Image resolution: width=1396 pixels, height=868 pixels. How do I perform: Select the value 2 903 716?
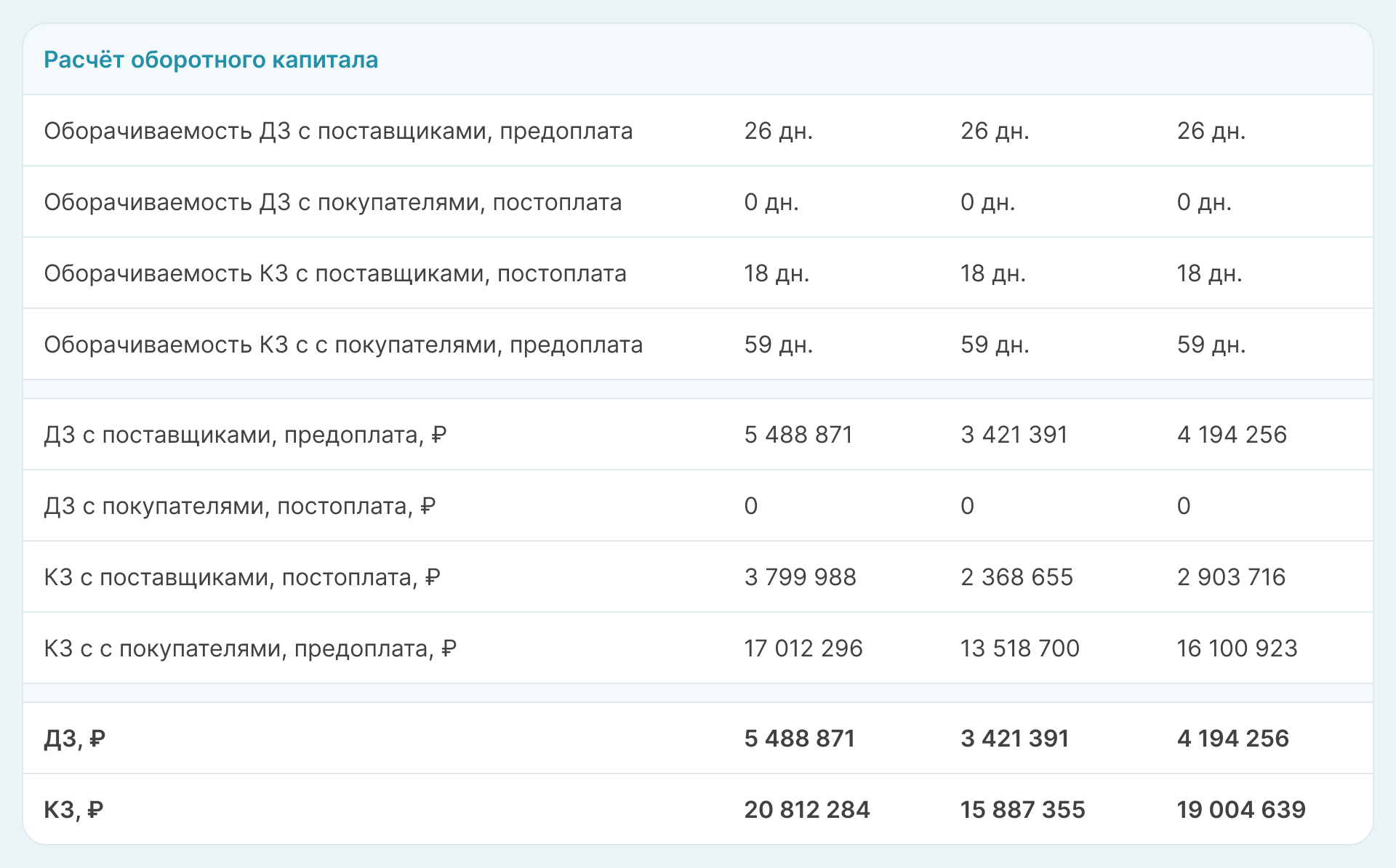click(x=1231, y=577)
